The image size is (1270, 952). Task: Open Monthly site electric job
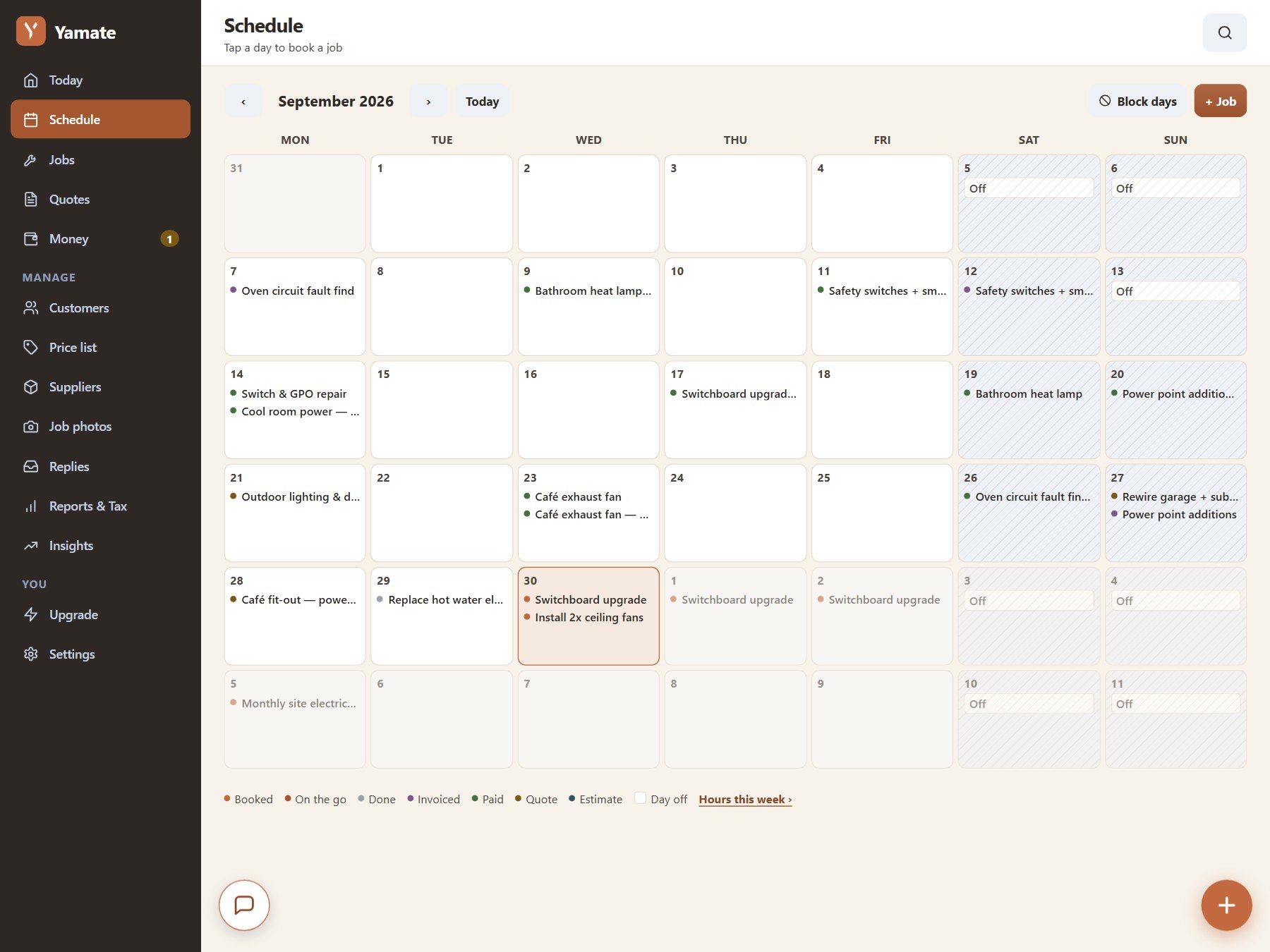pyautogui.click(x=294, y=703)
